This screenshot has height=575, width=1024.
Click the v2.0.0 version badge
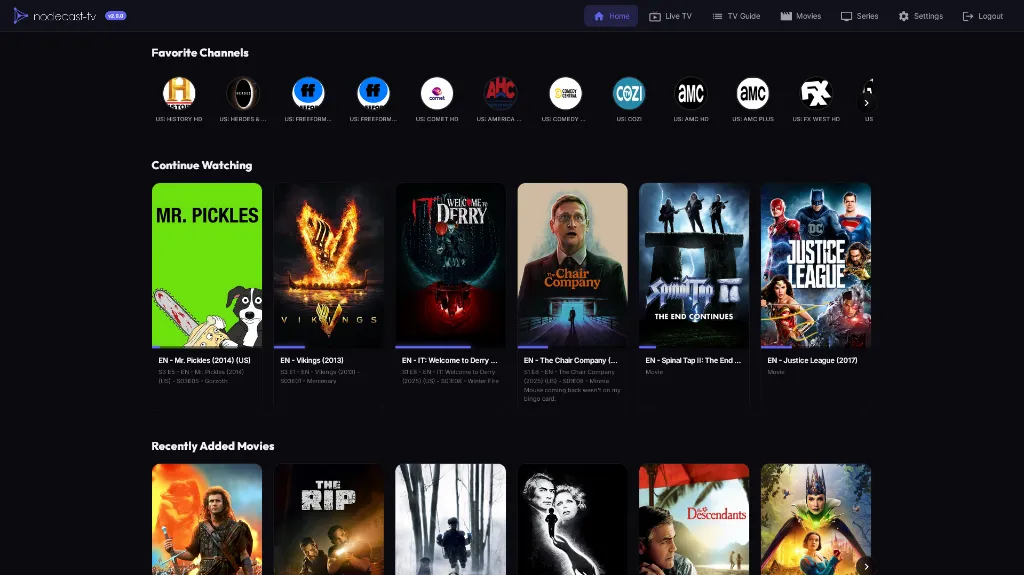116,16
